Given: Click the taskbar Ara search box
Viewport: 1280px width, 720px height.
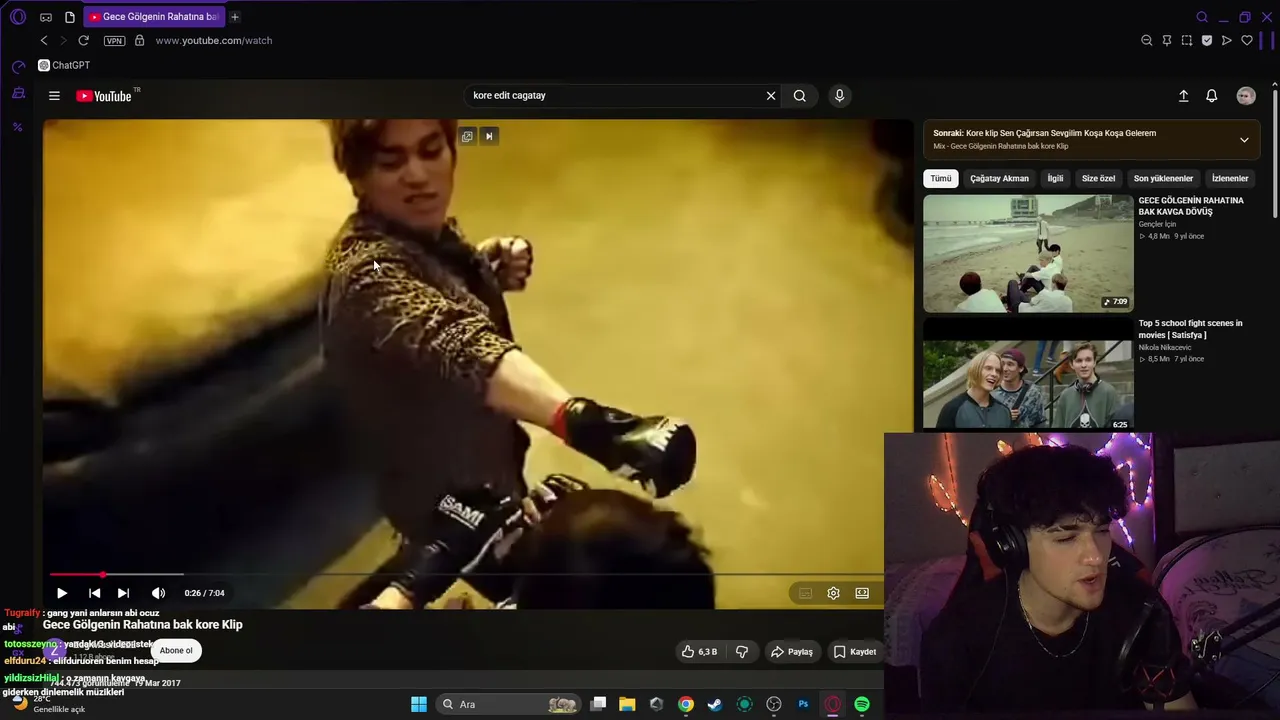Looking at the screenshot, I should click(x=509, y=704).
